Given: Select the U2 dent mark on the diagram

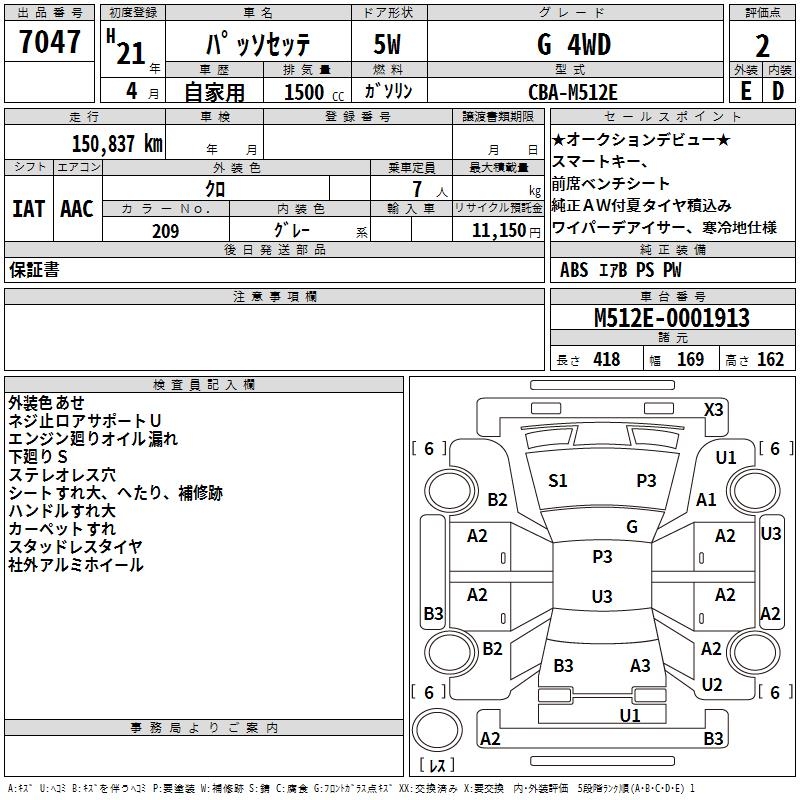Looking at the screenshot, I should (x=712, y=685).
